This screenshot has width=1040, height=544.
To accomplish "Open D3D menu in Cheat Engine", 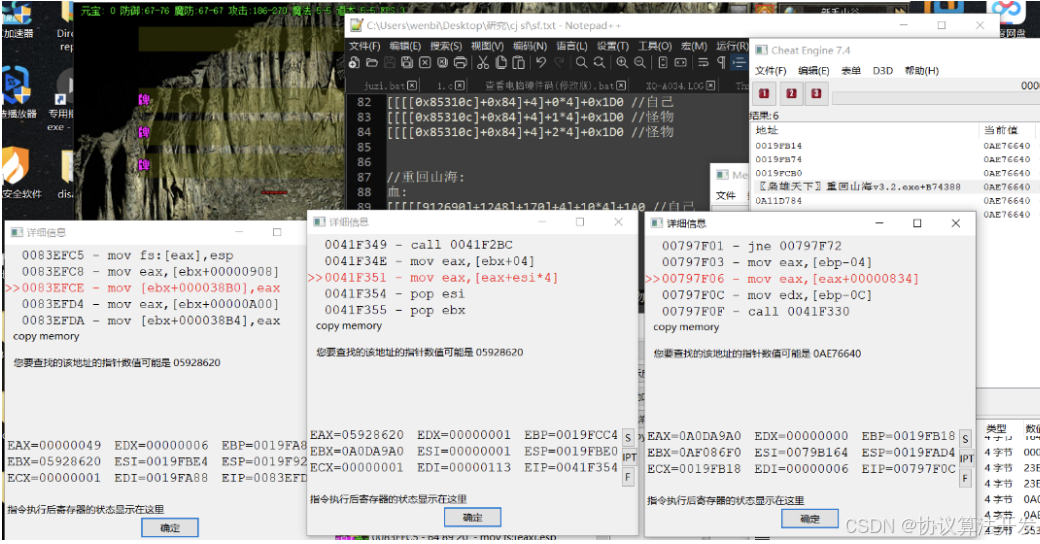I will pos(882,70).
